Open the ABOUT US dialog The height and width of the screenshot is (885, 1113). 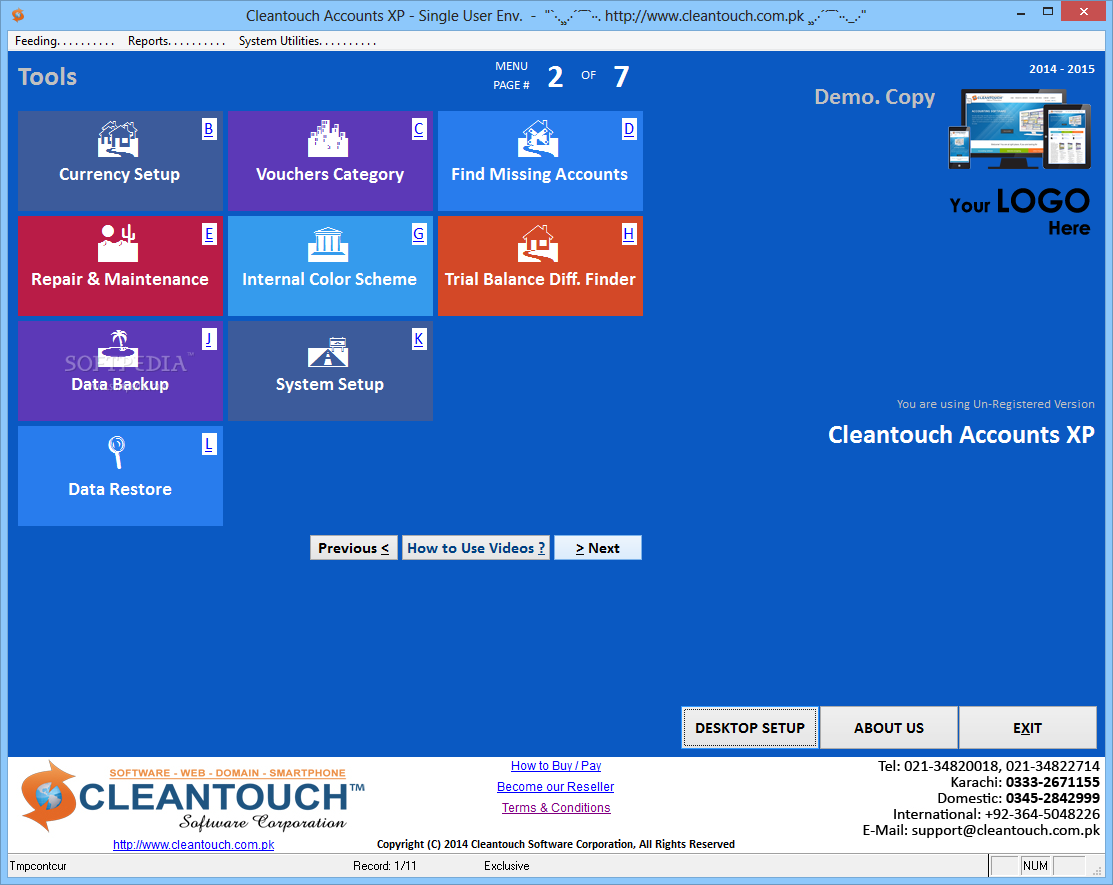pyautogui.click(x=889, y=727)
